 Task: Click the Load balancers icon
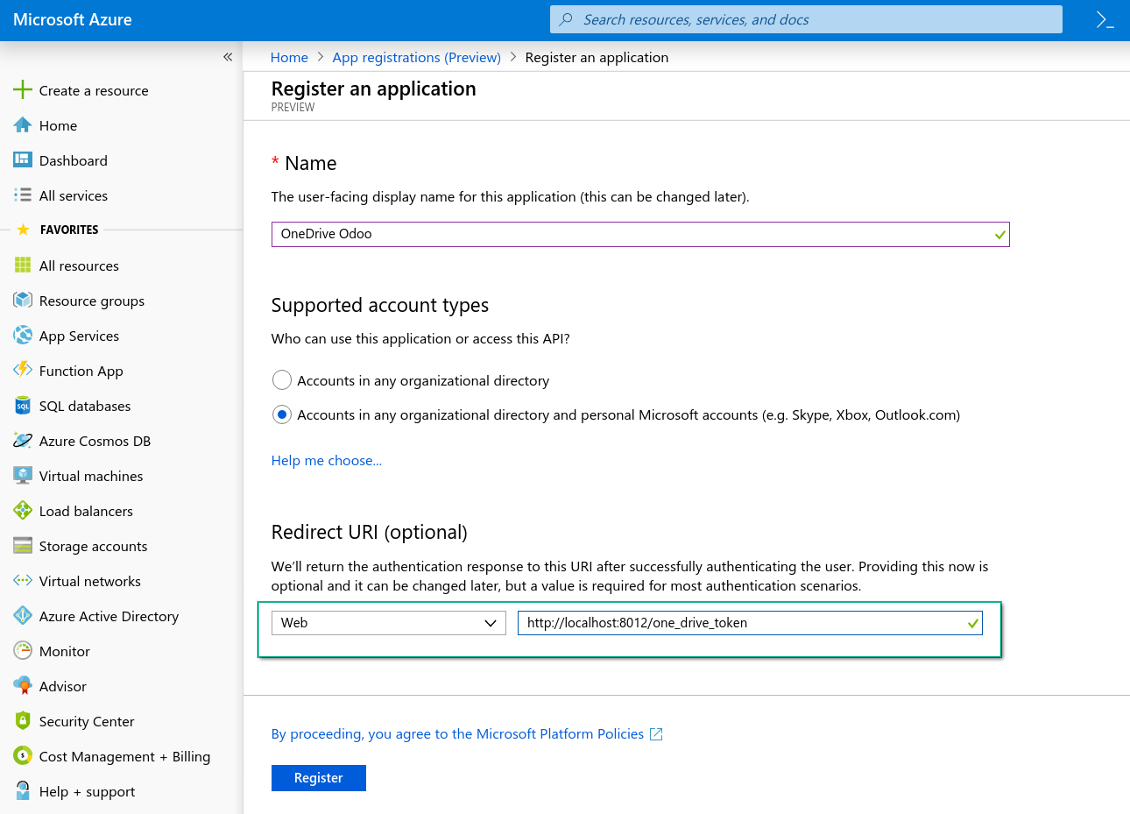pos(22,511)
